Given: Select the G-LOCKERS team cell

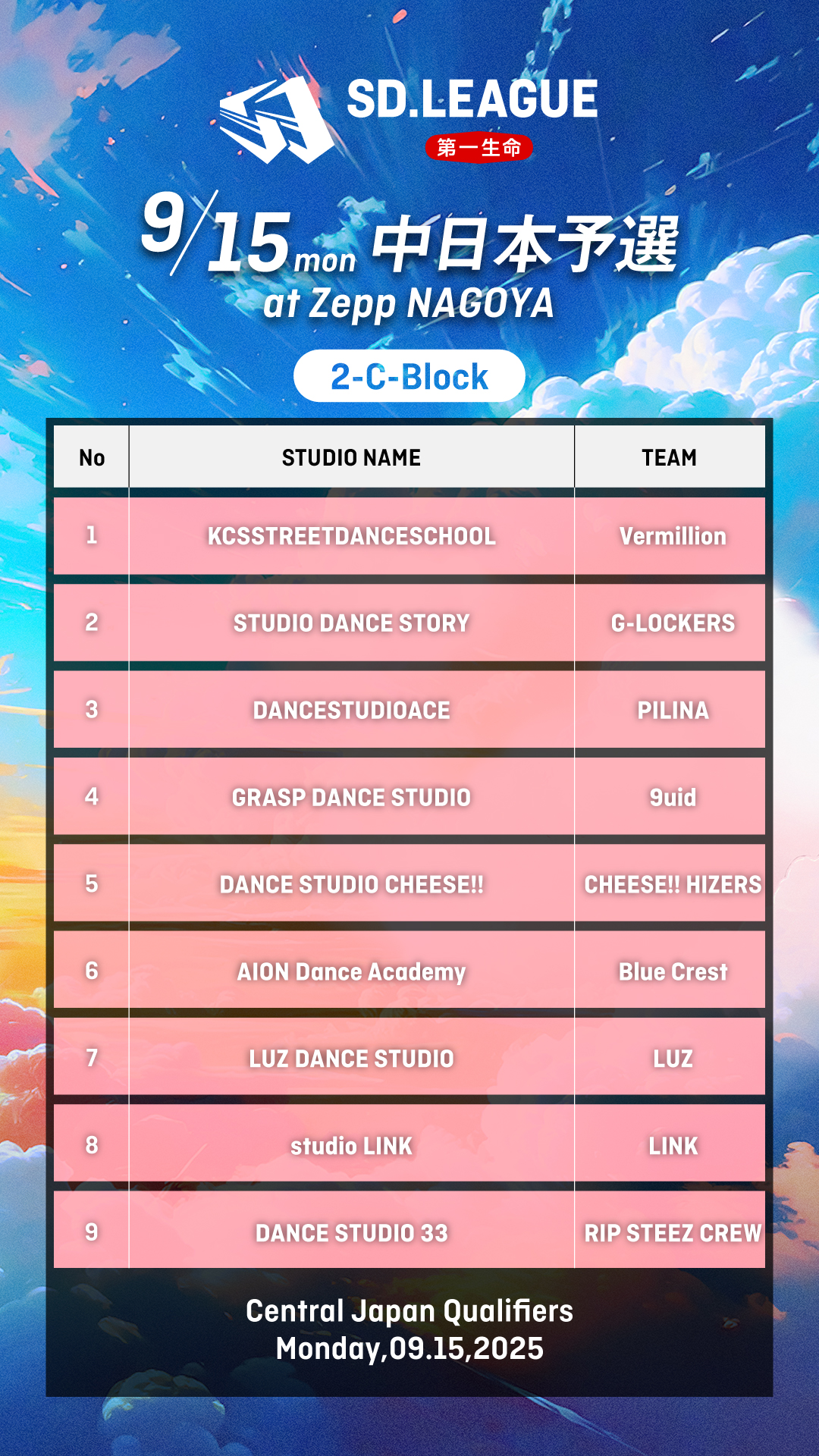Looking at the screenshot, I should click(x=673, y=623).
